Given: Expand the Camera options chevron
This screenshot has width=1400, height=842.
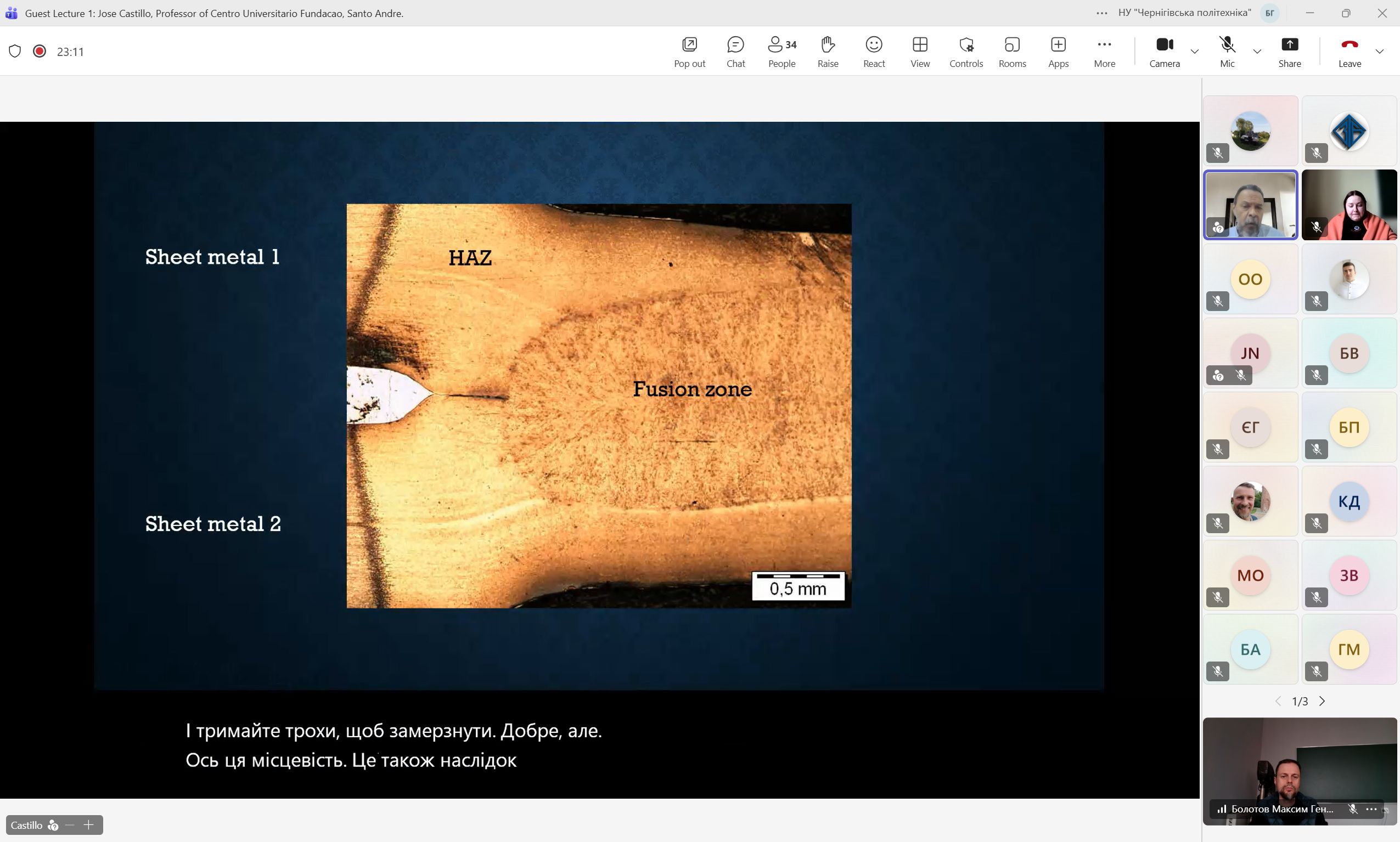Looking at the screenshot, I should (x=1195, y=52).
